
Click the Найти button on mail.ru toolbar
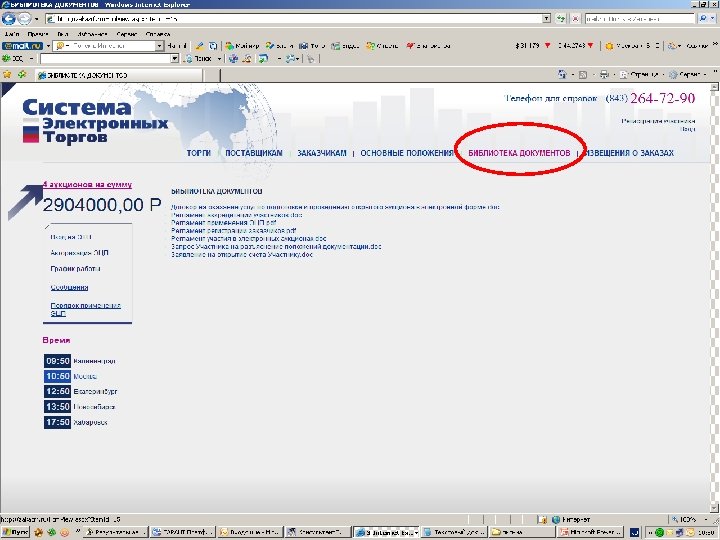pyautogui.click(x=177, y=46)
